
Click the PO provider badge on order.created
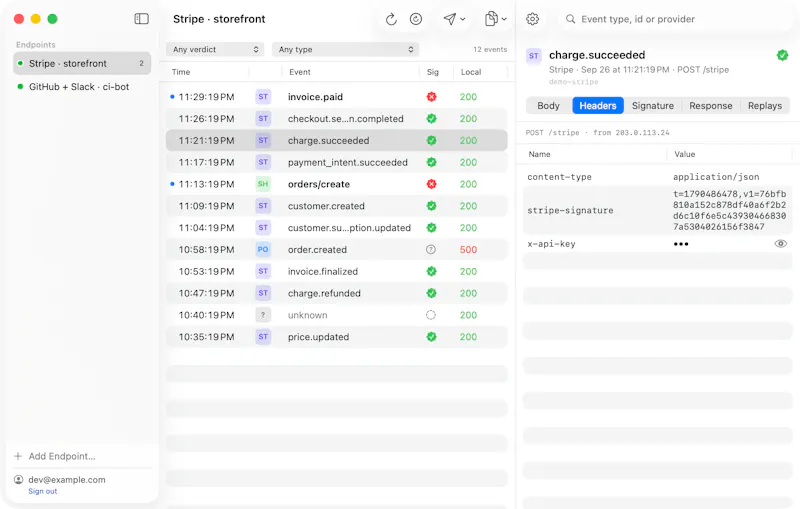tap(263, 249)
